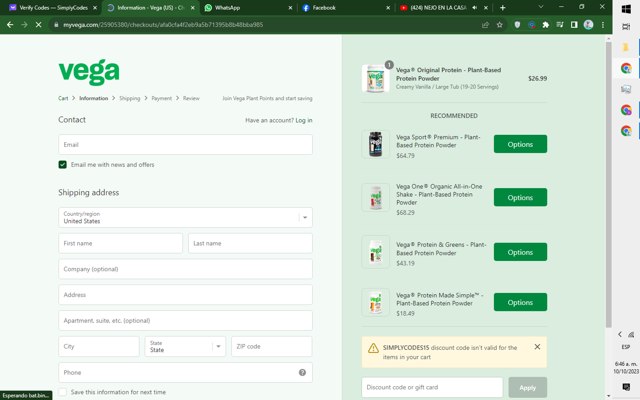The image size is (640, 400).
Task: Click Options for Vega One Organic All-in-One
Action: pyautogui.click(x=520, y=198)
